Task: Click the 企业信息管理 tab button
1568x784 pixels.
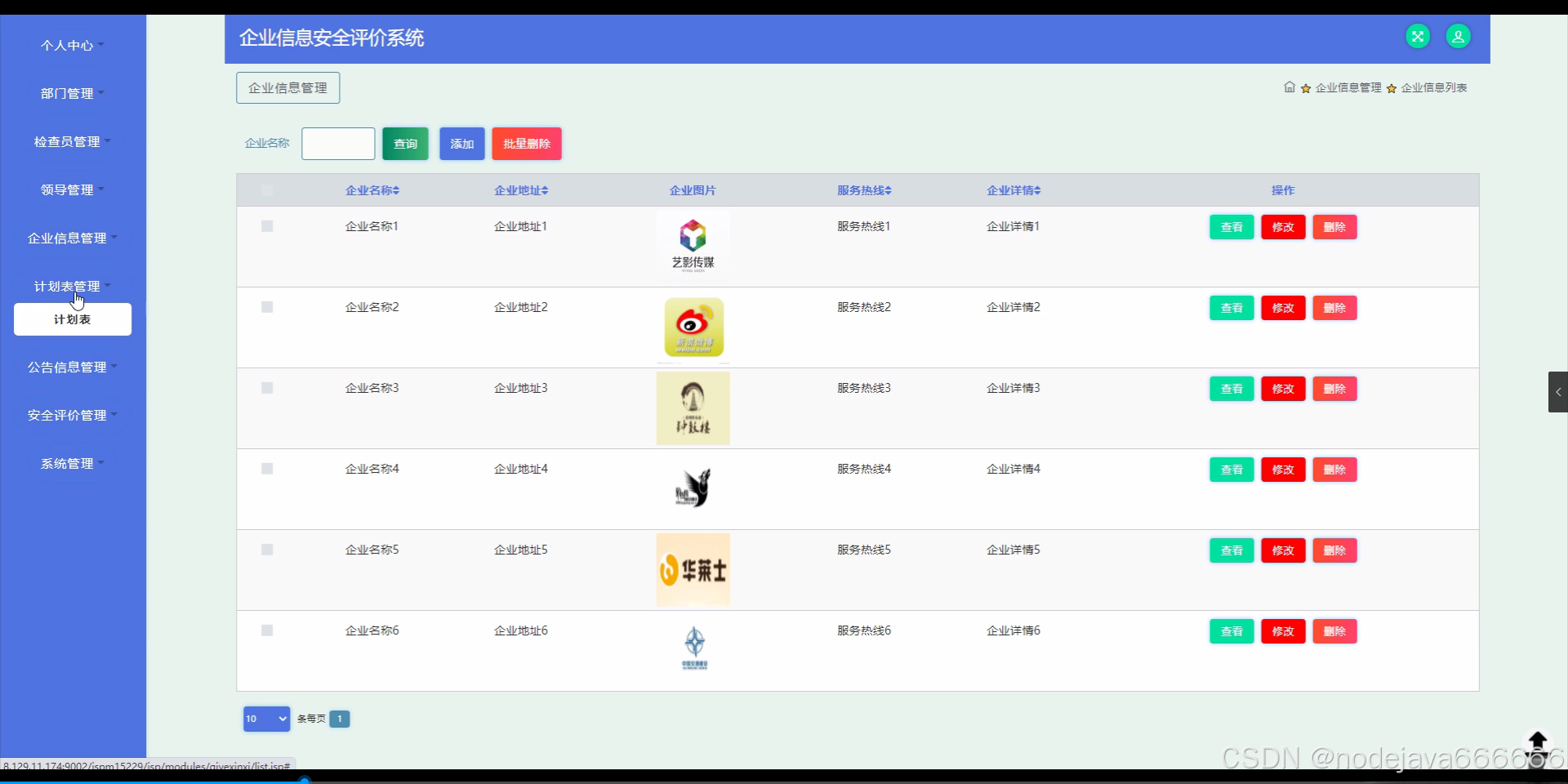Action: [288, 88]
